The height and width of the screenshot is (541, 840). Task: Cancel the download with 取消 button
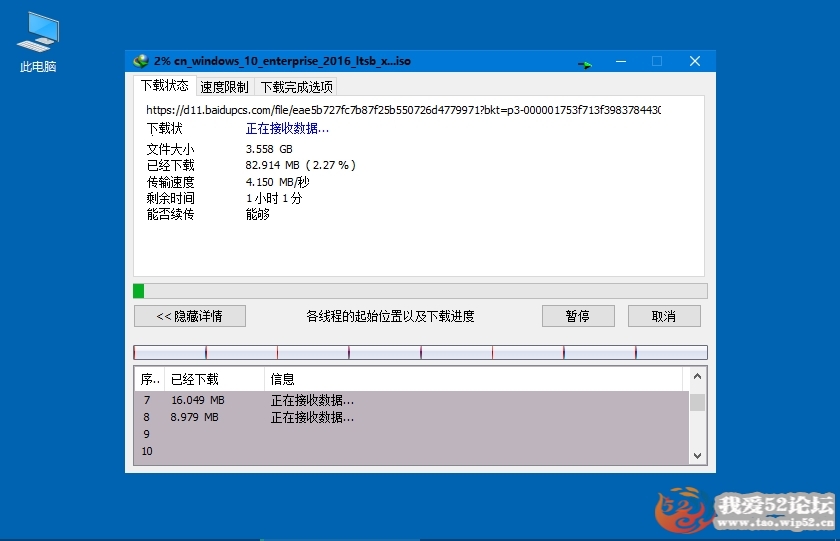(x=664, y=316)
